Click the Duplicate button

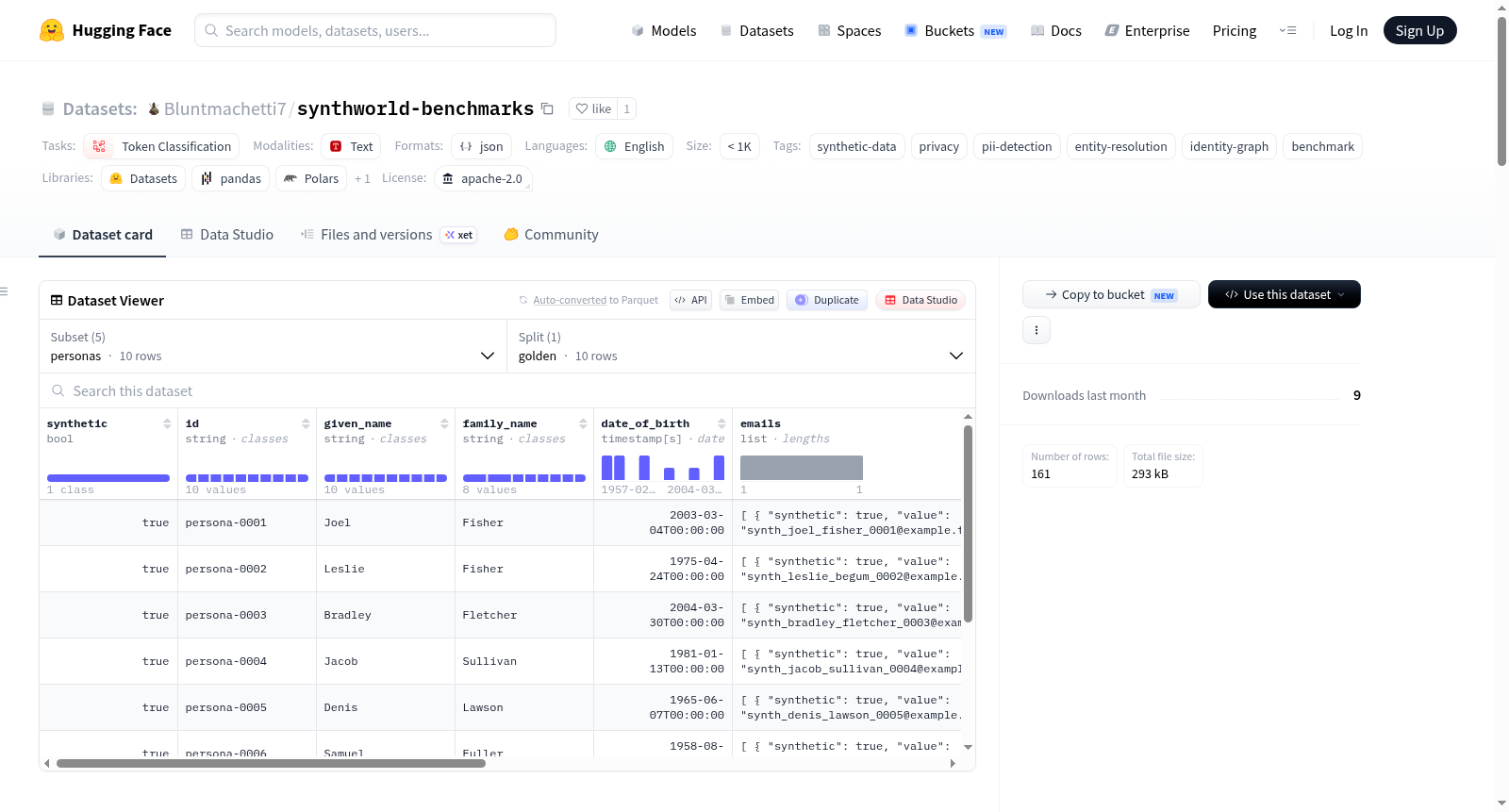click(827, 300)
